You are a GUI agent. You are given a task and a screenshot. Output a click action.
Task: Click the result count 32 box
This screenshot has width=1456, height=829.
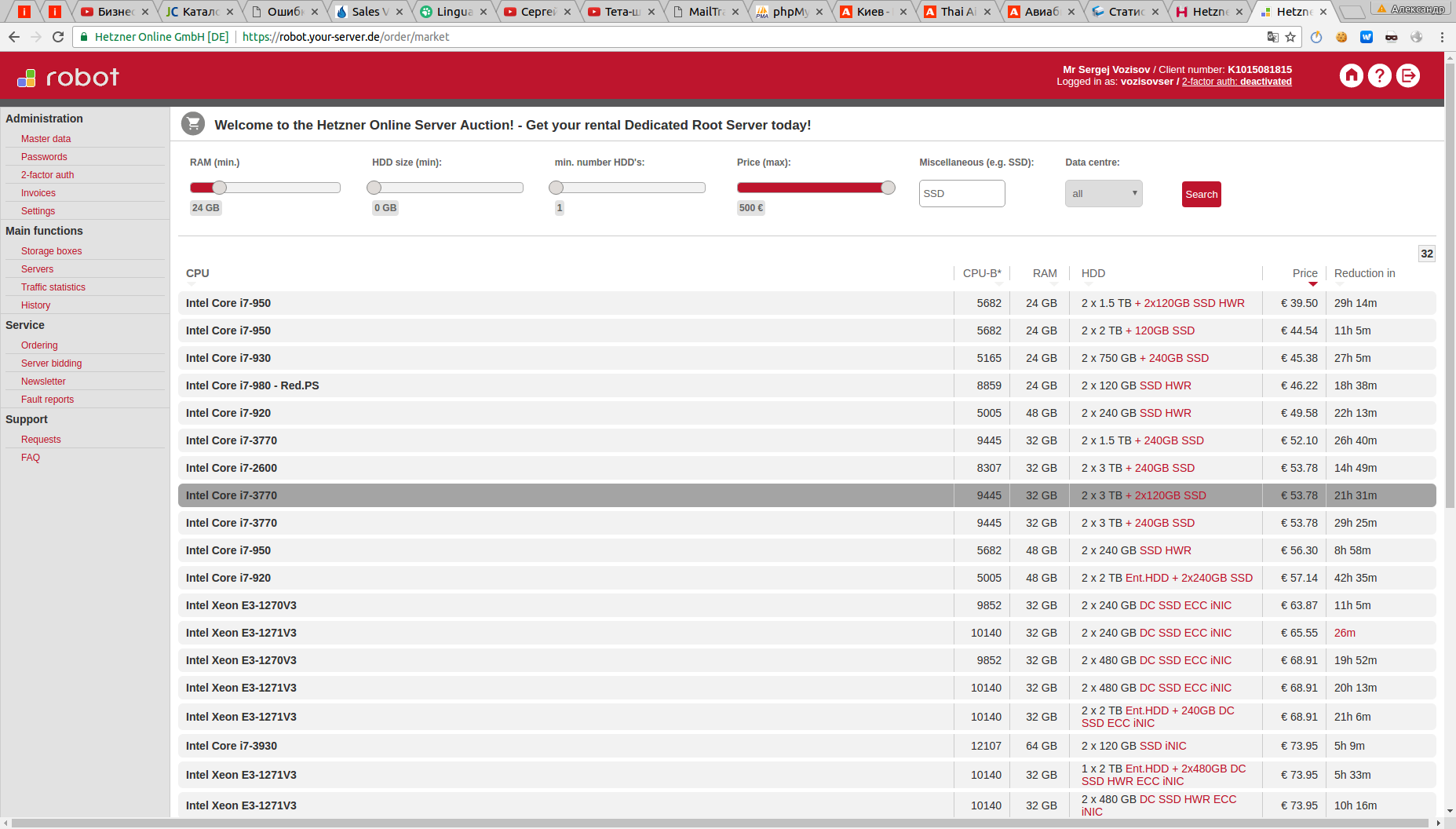[x=1427, y=254]
